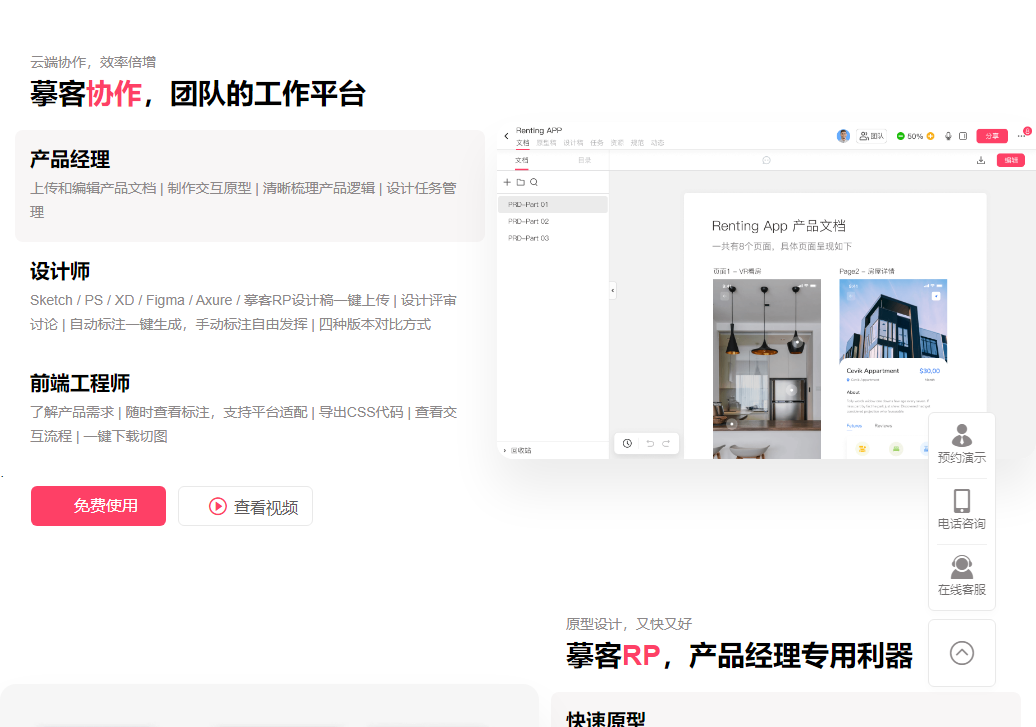
Task: Click the 预约演示 floating sidebar icon
Action: pos(962,443)
